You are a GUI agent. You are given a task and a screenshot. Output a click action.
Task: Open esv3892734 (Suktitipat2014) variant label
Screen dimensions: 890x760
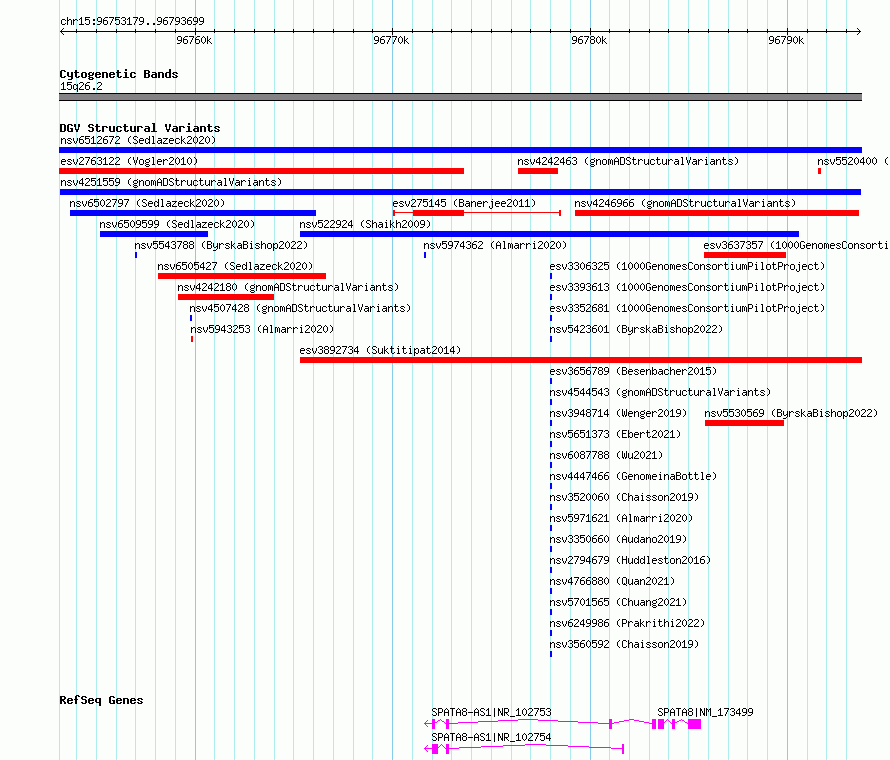[x=380, y=350]
